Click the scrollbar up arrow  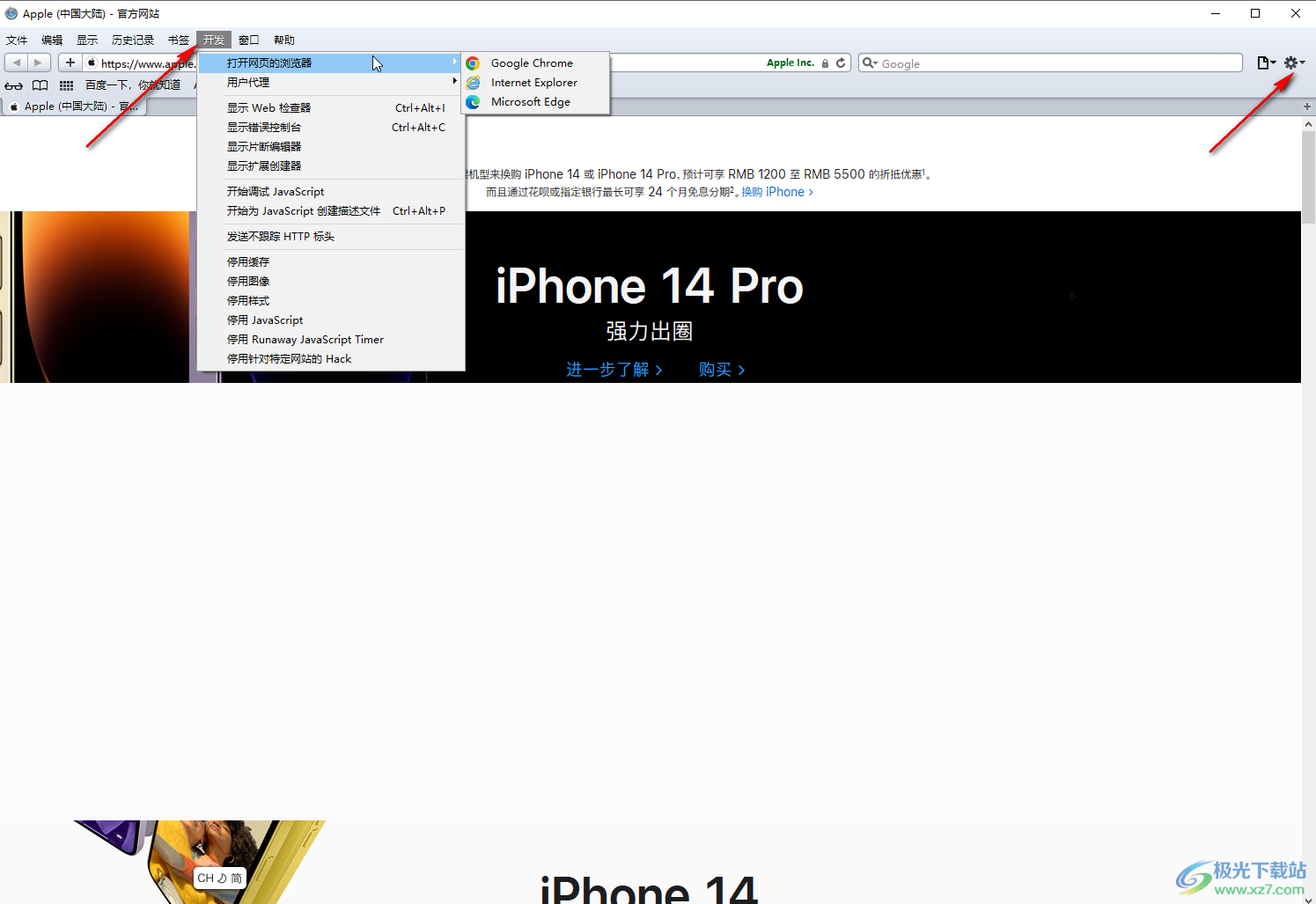pyautogui.click(x=1308, y=124)
